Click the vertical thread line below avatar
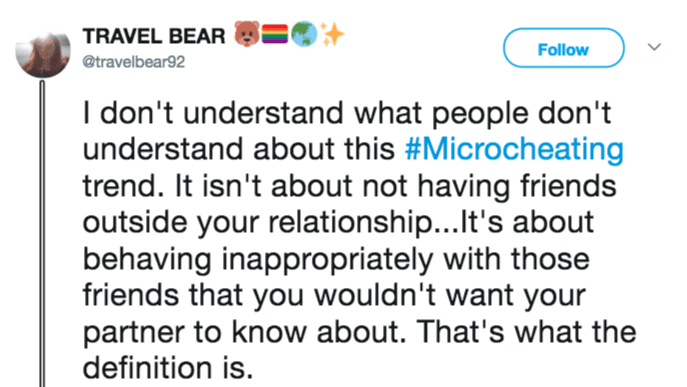Viewport: 687px width, 387px height. pyautogui.click(x=42, y=233)
